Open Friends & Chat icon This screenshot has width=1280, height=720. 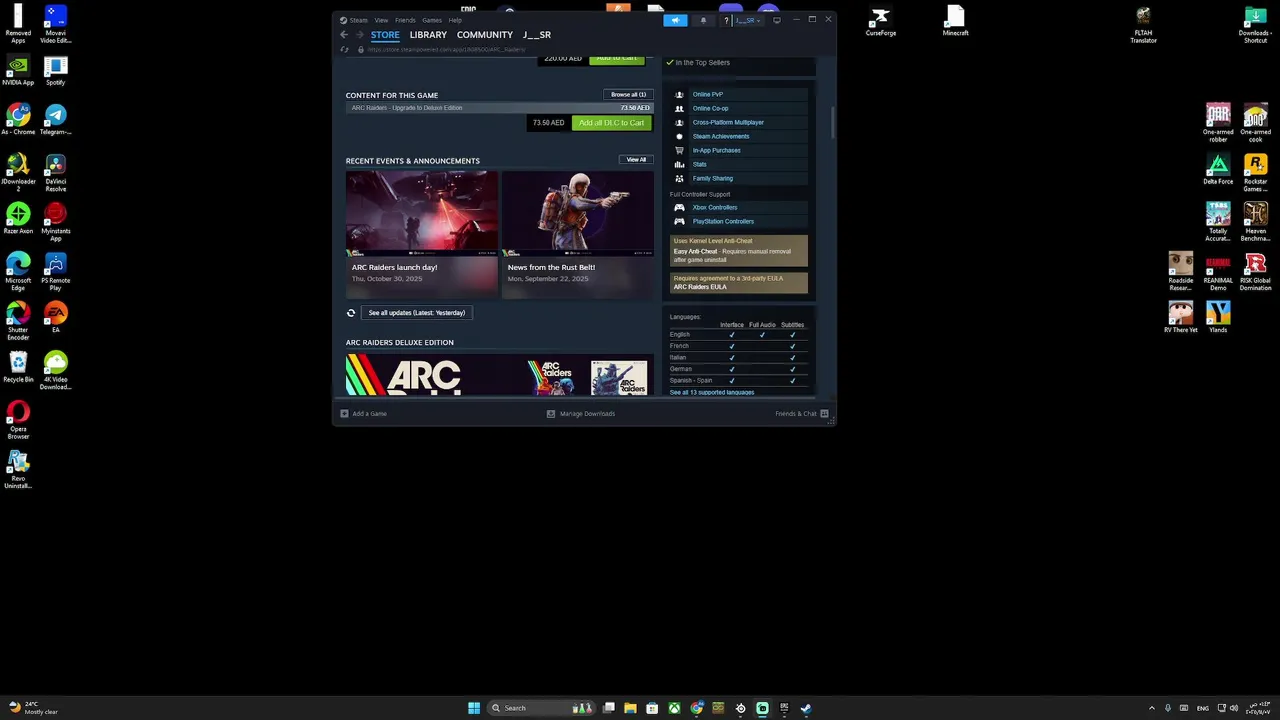tap(825, 413)
